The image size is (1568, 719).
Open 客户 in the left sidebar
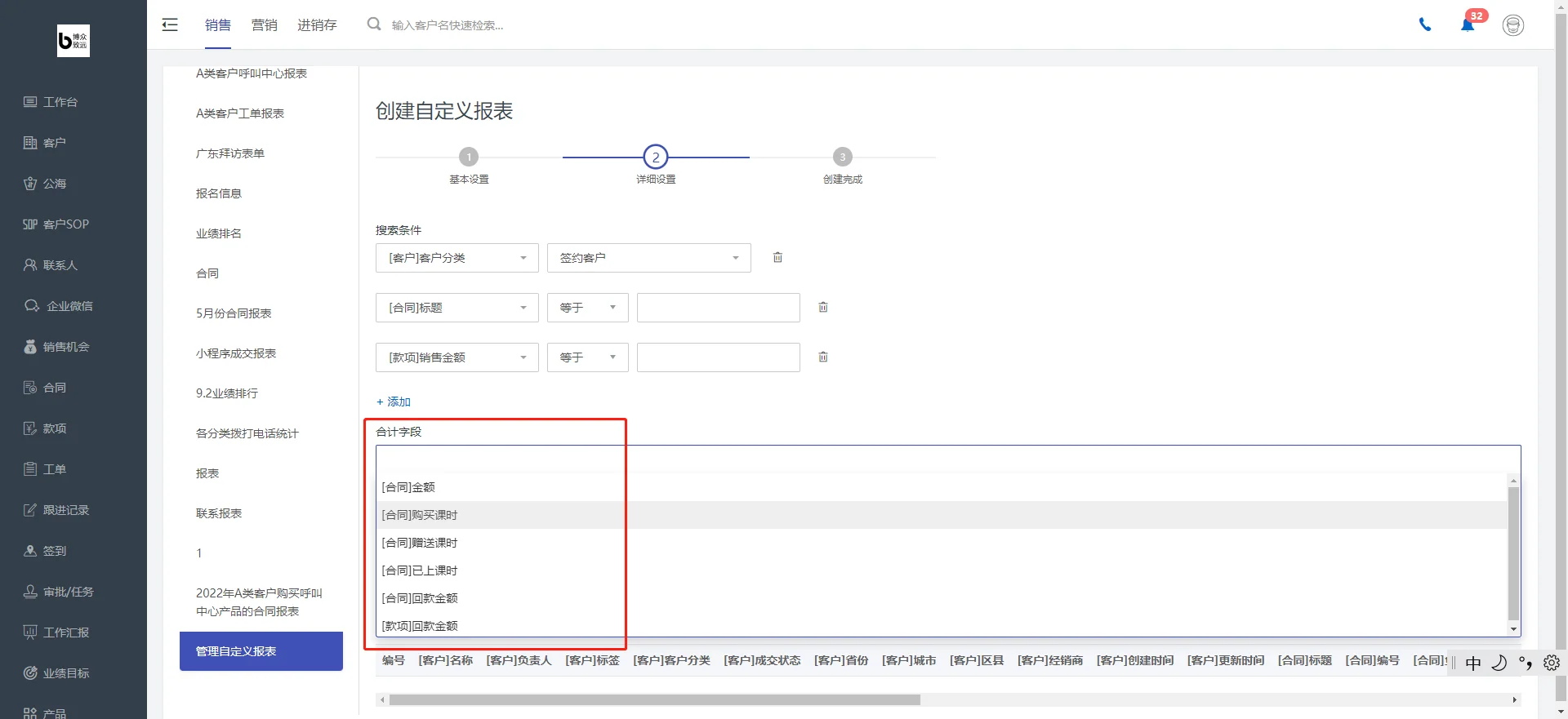(45, 143)
